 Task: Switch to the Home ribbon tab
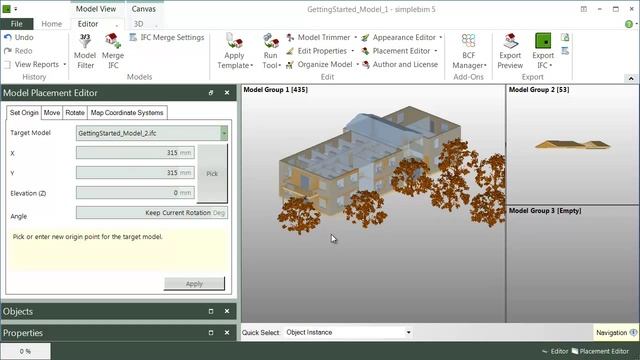(51, 24)
